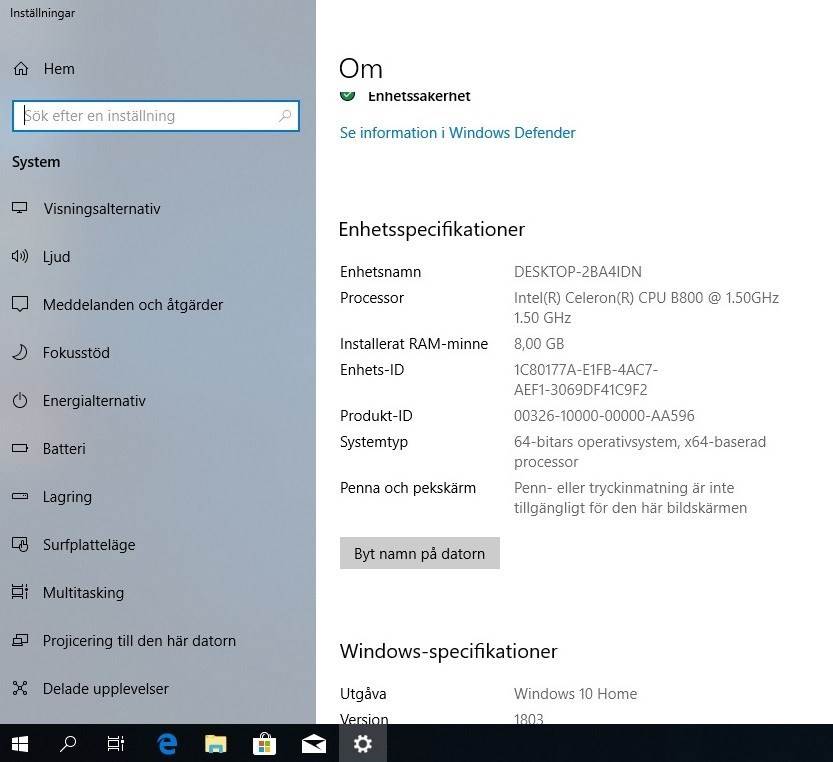Click the Energialternativ power icon

pos(20,400)
